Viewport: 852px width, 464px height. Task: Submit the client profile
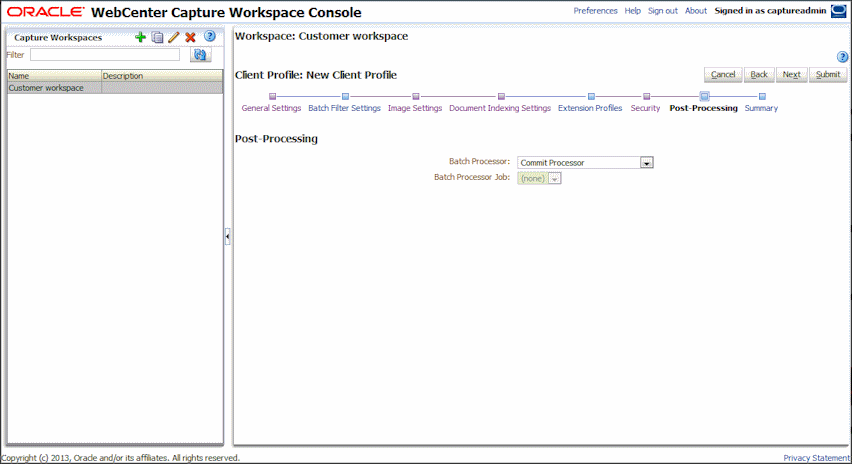(x=828, y=74)
